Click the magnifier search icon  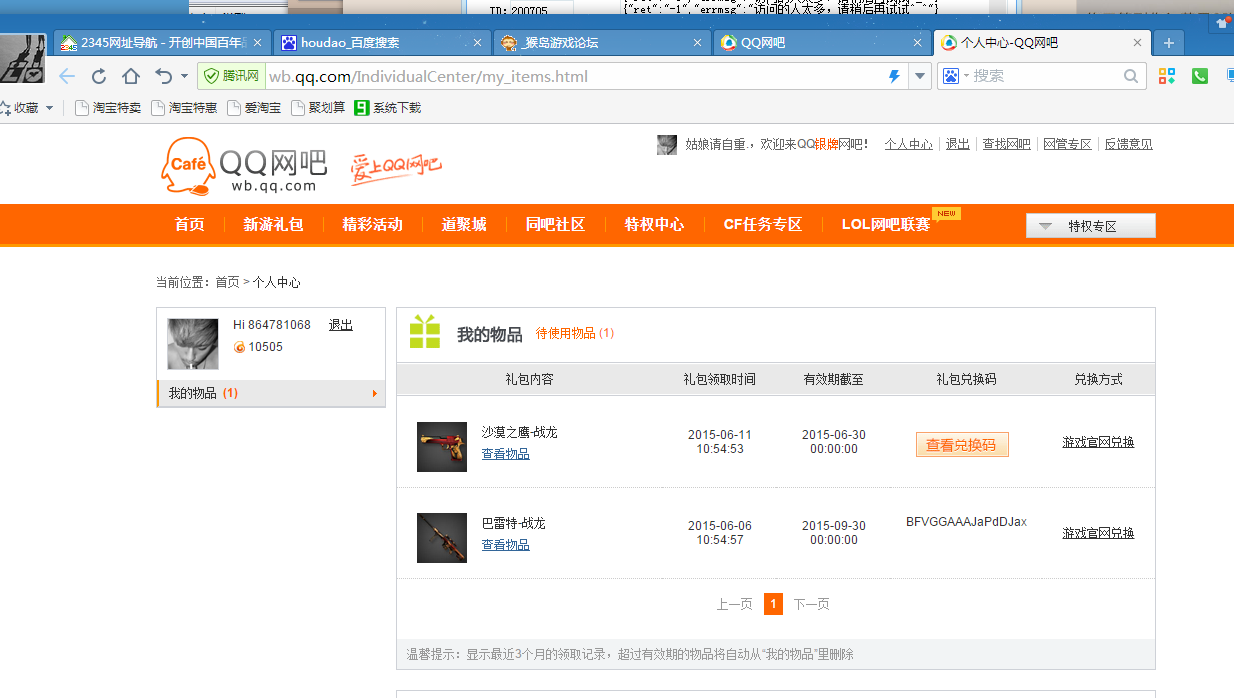1131,76
